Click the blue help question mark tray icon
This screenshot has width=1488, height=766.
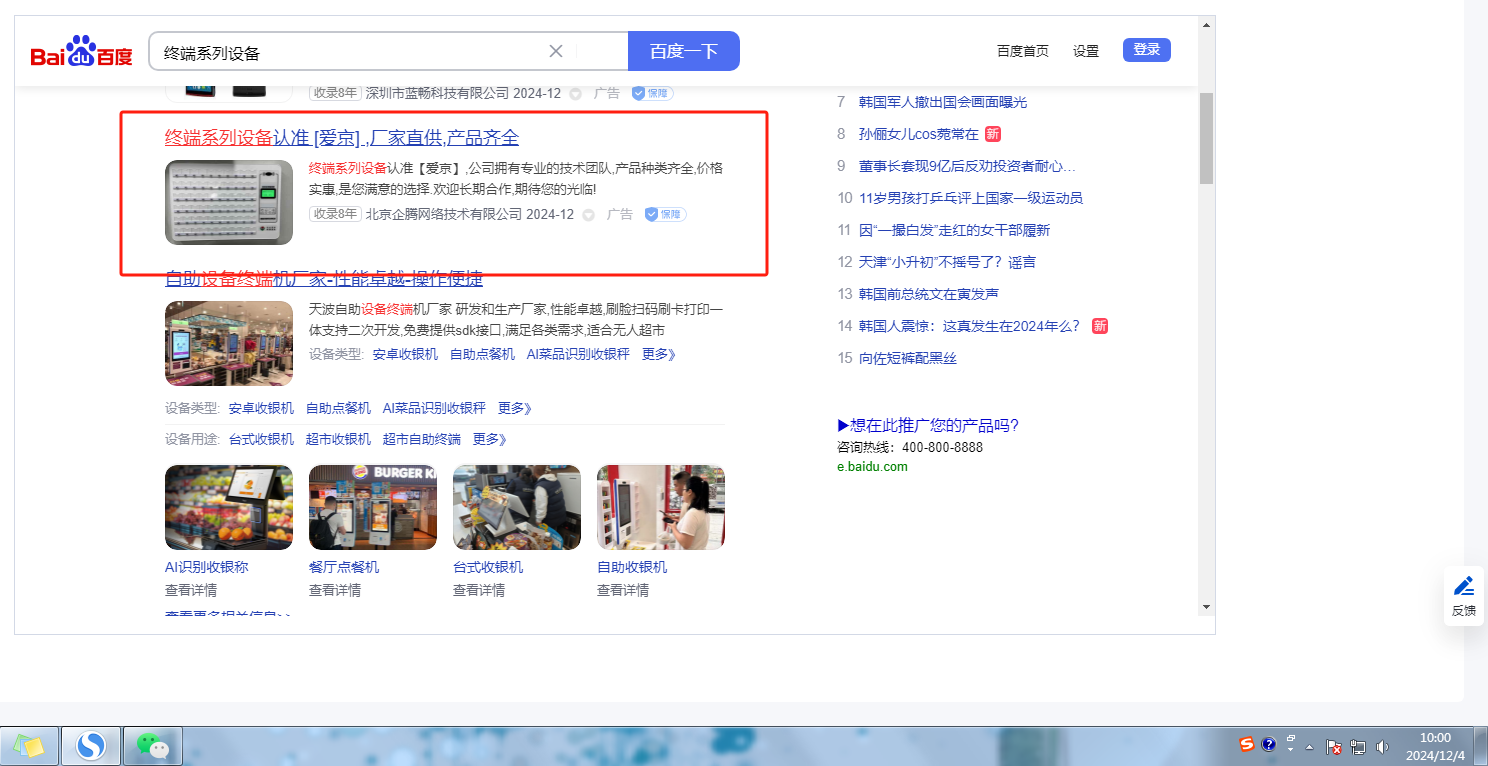(x=1269, y=744)
